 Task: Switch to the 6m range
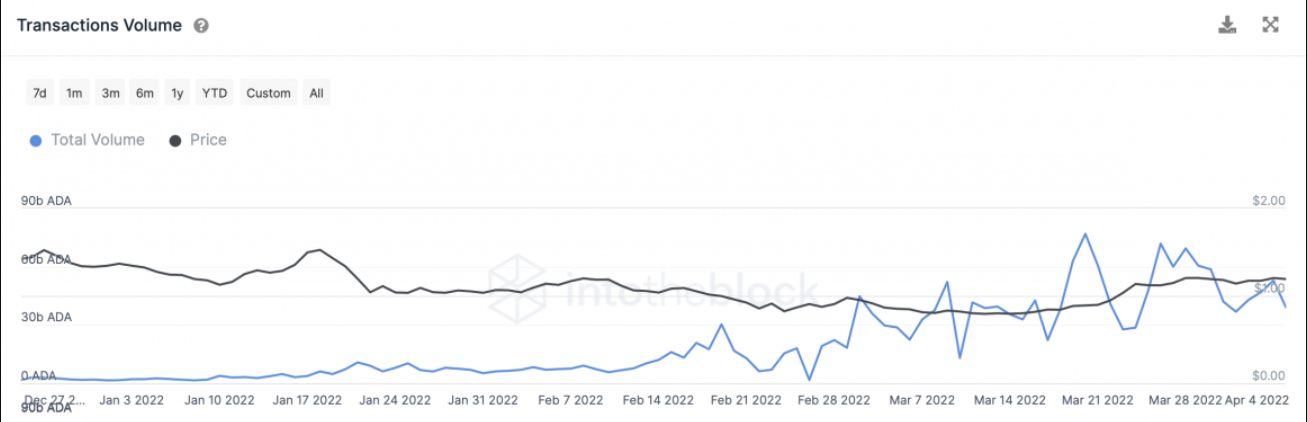[x=145, y=93]
